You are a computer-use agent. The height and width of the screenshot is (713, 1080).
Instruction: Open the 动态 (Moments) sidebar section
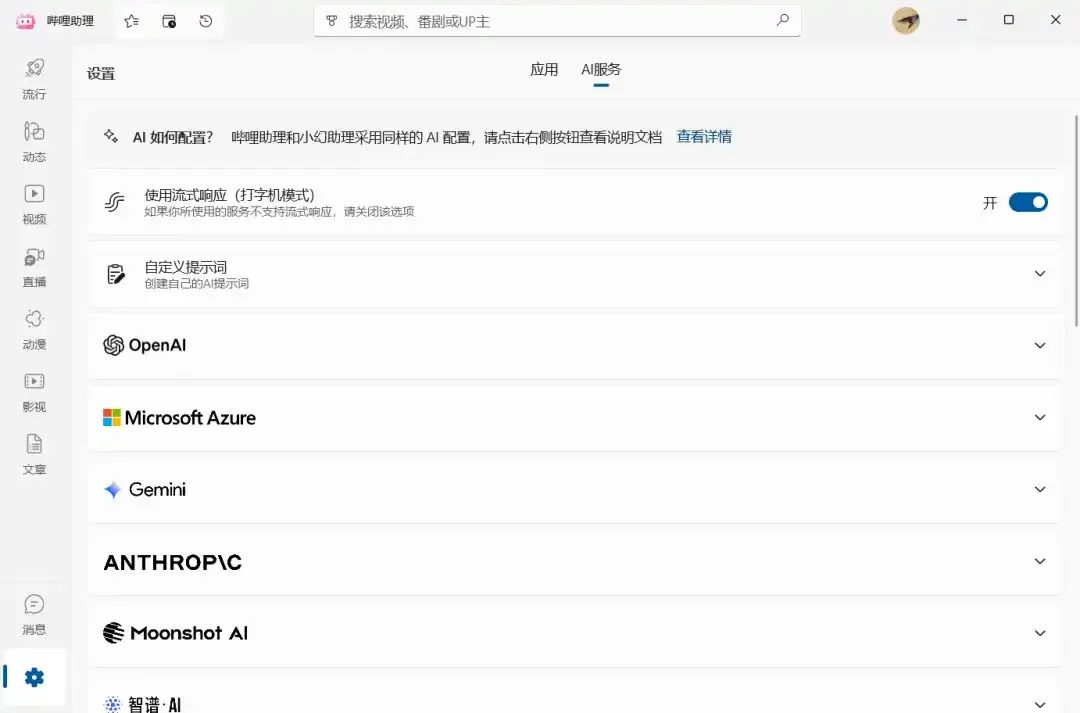(34, 142)
